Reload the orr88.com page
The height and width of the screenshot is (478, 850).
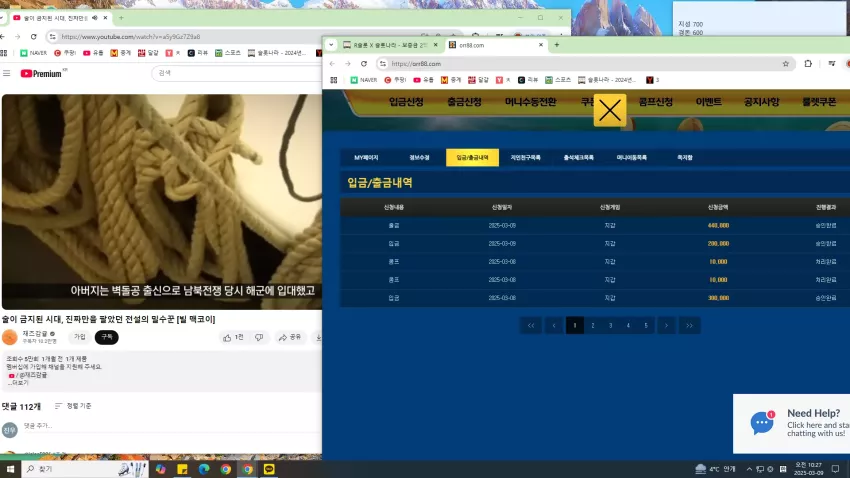pos(364,63)
